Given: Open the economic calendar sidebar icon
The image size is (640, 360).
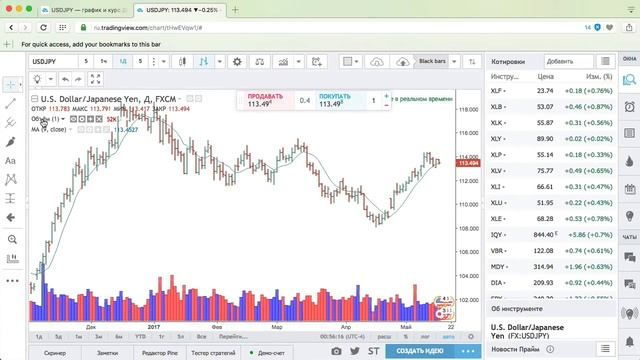Looking at the screenshot, I should 629,189.
